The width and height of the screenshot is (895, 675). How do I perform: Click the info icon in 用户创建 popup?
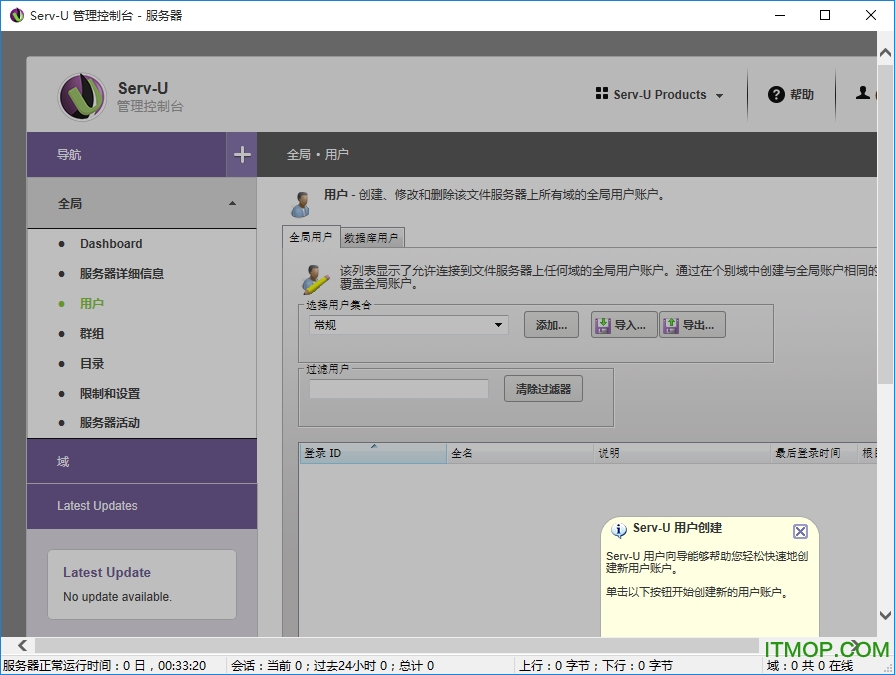[619, 530]
